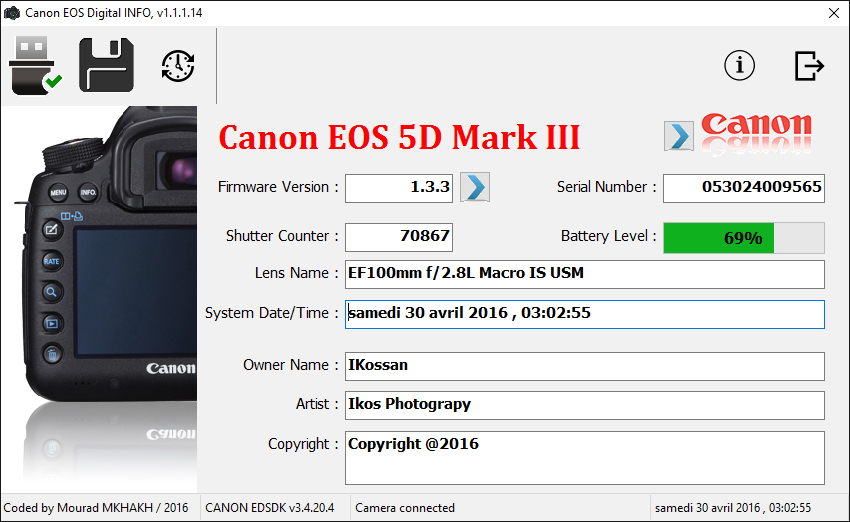Image resolution: width=850 pixels, height=522 pixels.
Task: Click the 'Canon EOS 5D Mark III' heading
Action: (x=400, y=137)
